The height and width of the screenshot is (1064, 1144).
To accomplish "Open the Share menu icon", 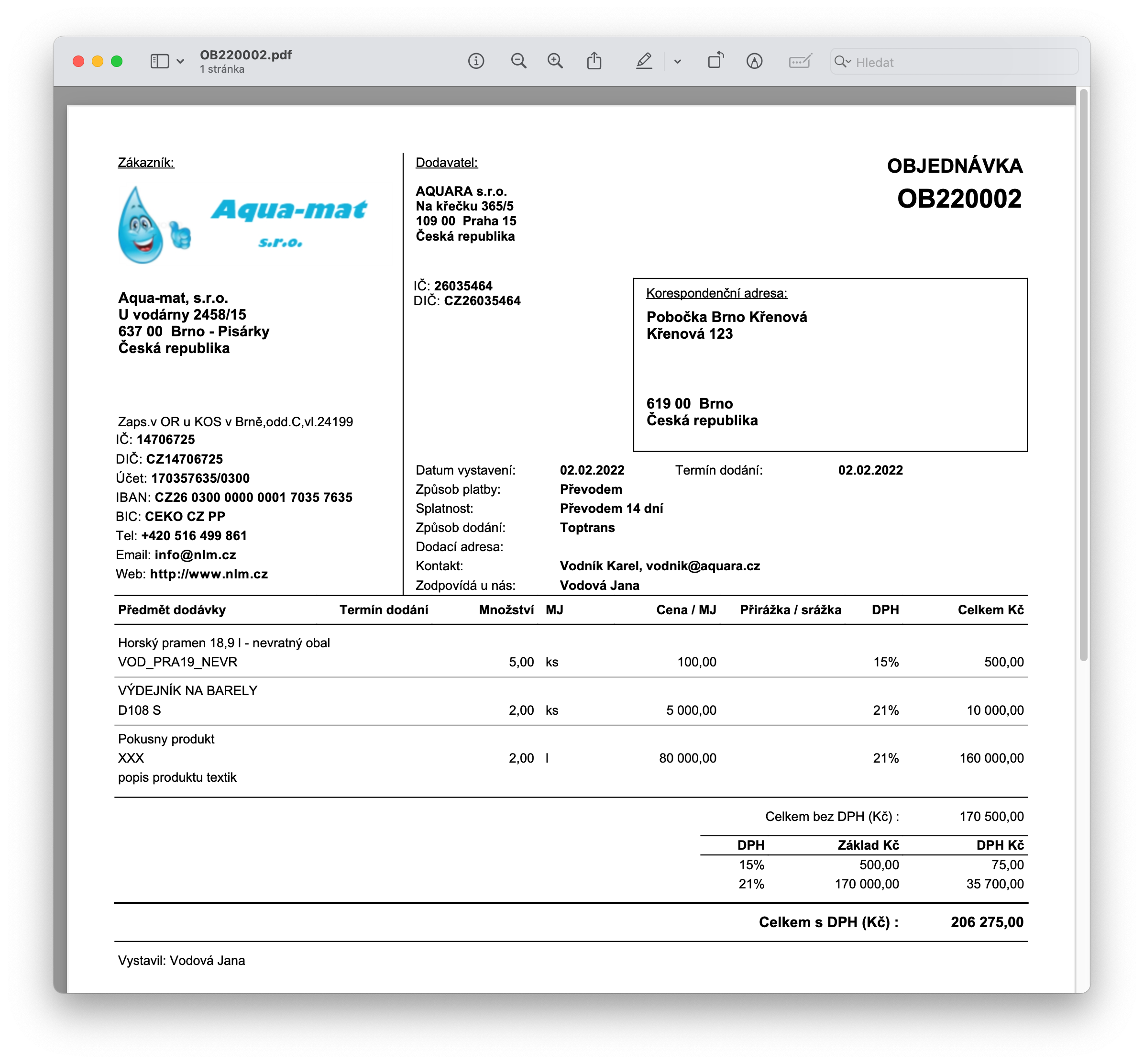I will [594, 61].
